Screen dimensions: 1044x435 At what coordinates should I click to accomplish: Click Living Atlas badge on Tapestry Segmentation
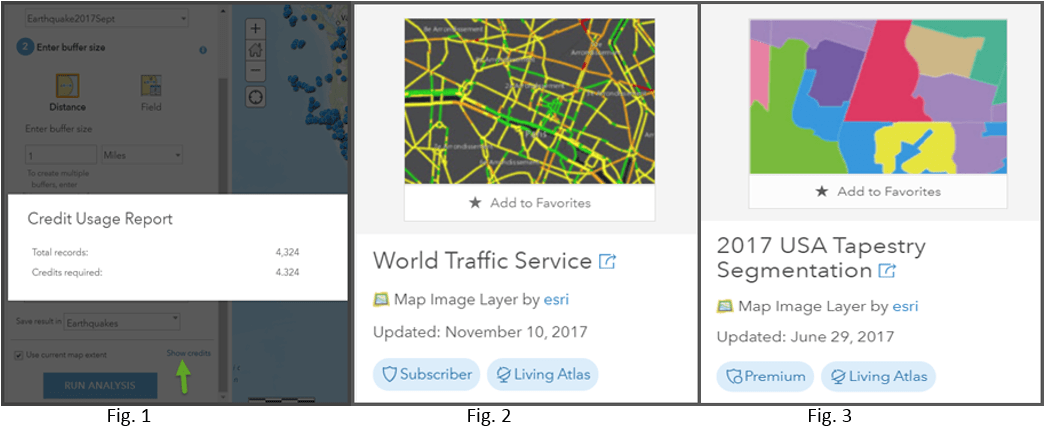click(878, 376)
